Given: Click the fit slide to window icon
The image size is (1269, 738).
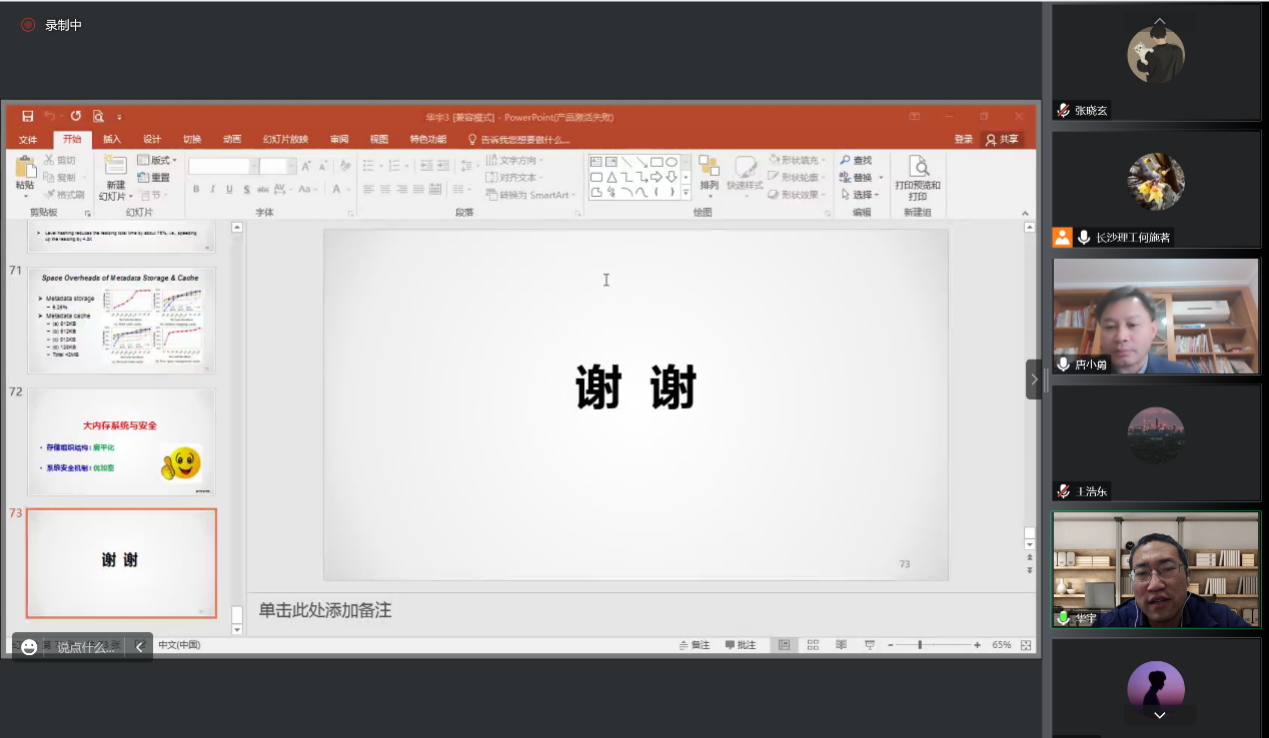Looking at the screenshot, I should (1026, 645).
